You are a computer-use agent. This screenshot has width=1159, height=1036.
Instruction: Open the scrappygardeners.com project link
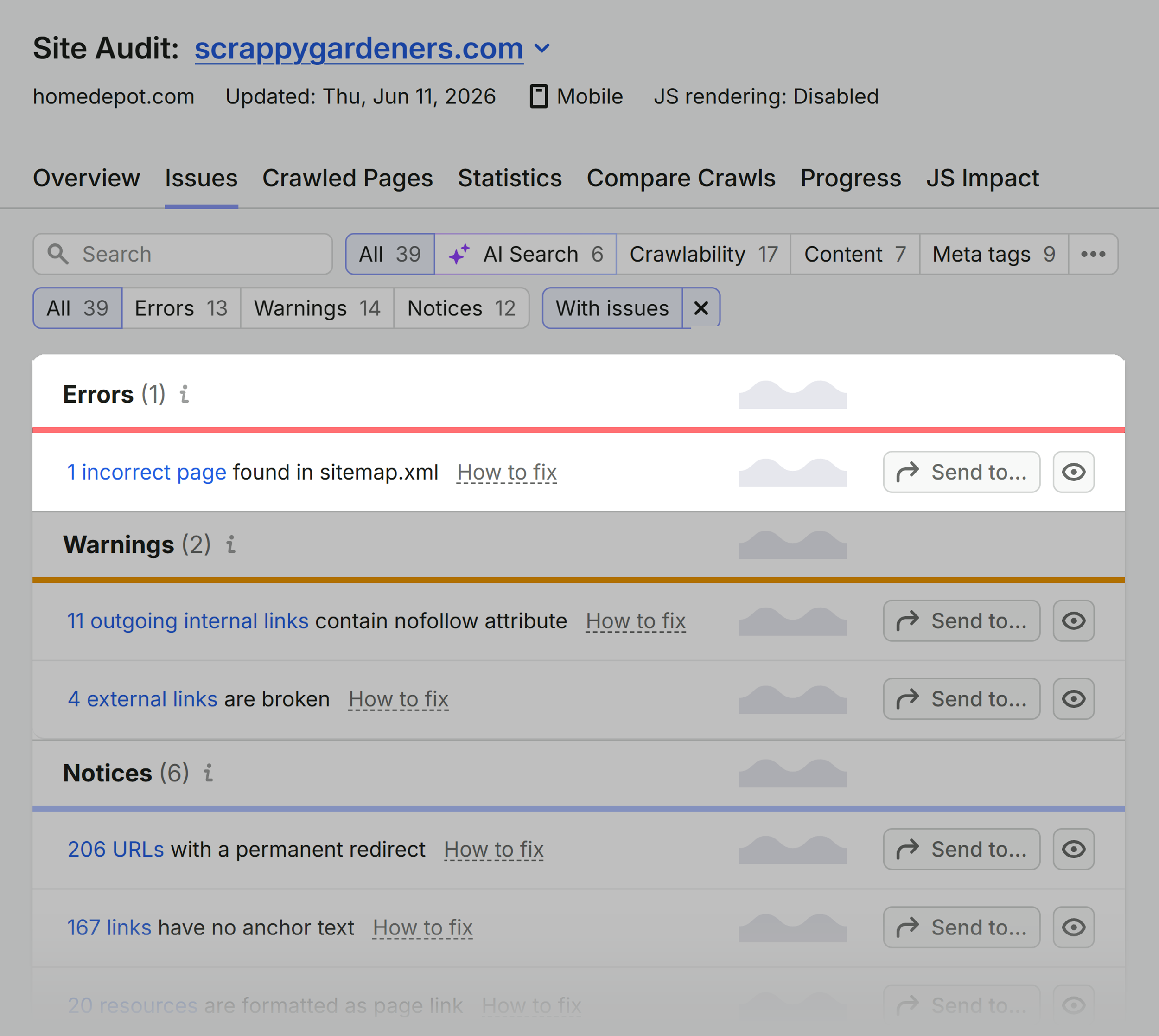pos(359,48)
